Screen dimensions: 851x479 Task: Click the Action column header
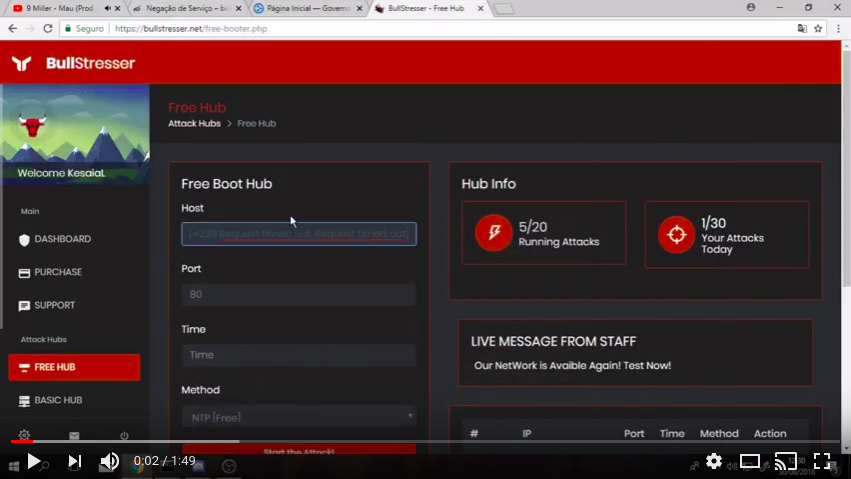tap(770, 434)
